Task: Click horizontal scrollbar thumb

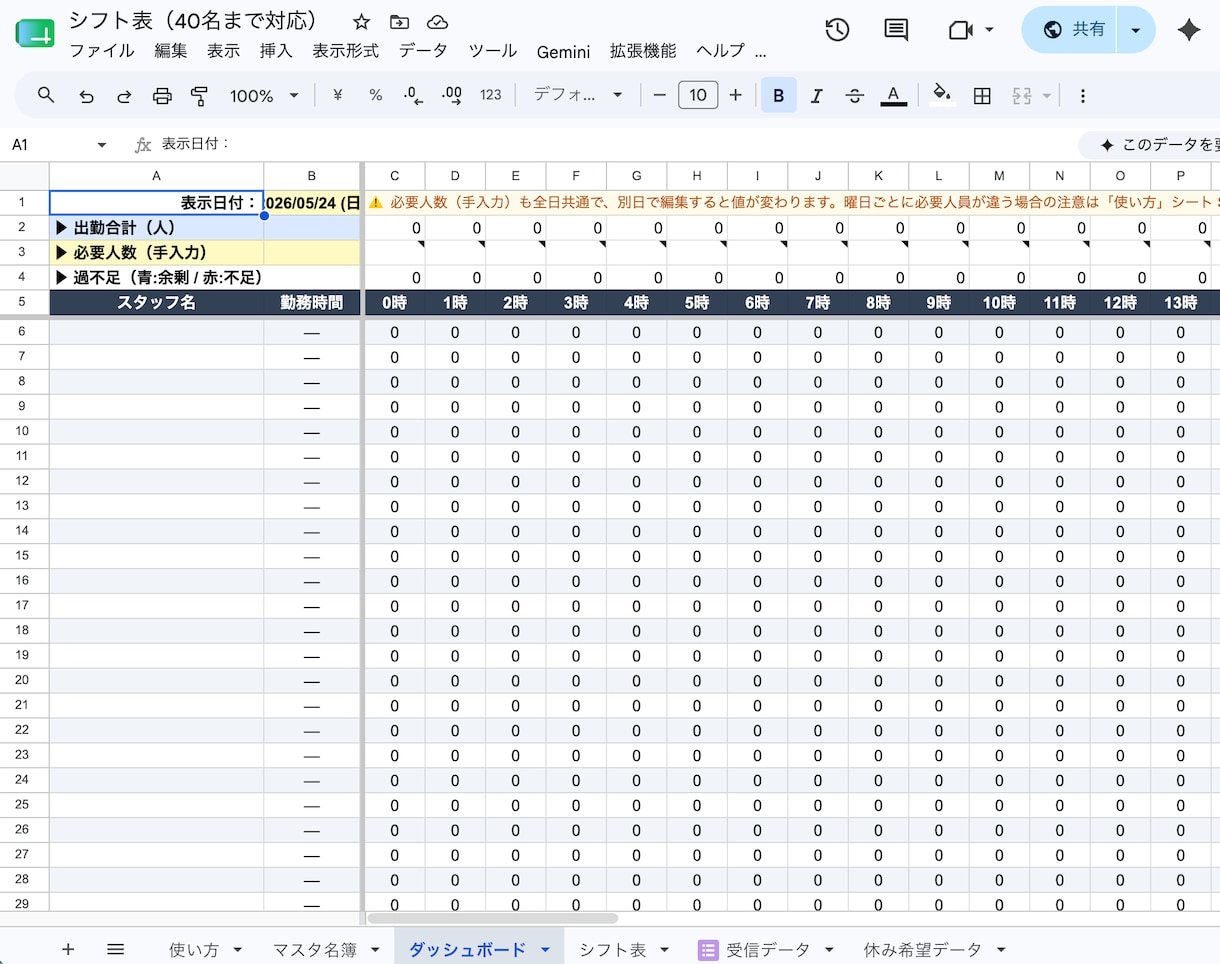Action: click(x=493, y=918)
